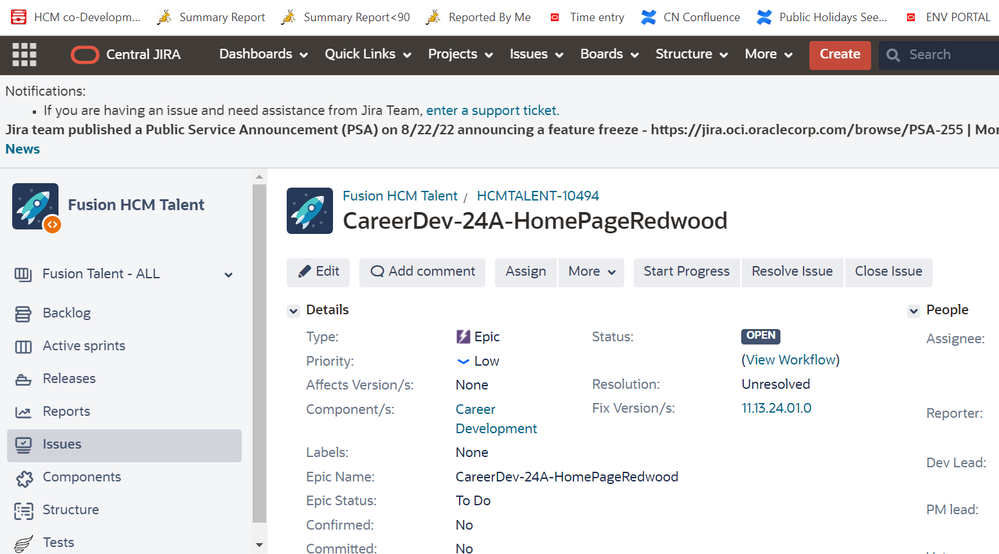The width and height of the screenshot is (999, 554).
Task: Open the Summary Report<90 bookmark
Action: (x=346, y=17)
